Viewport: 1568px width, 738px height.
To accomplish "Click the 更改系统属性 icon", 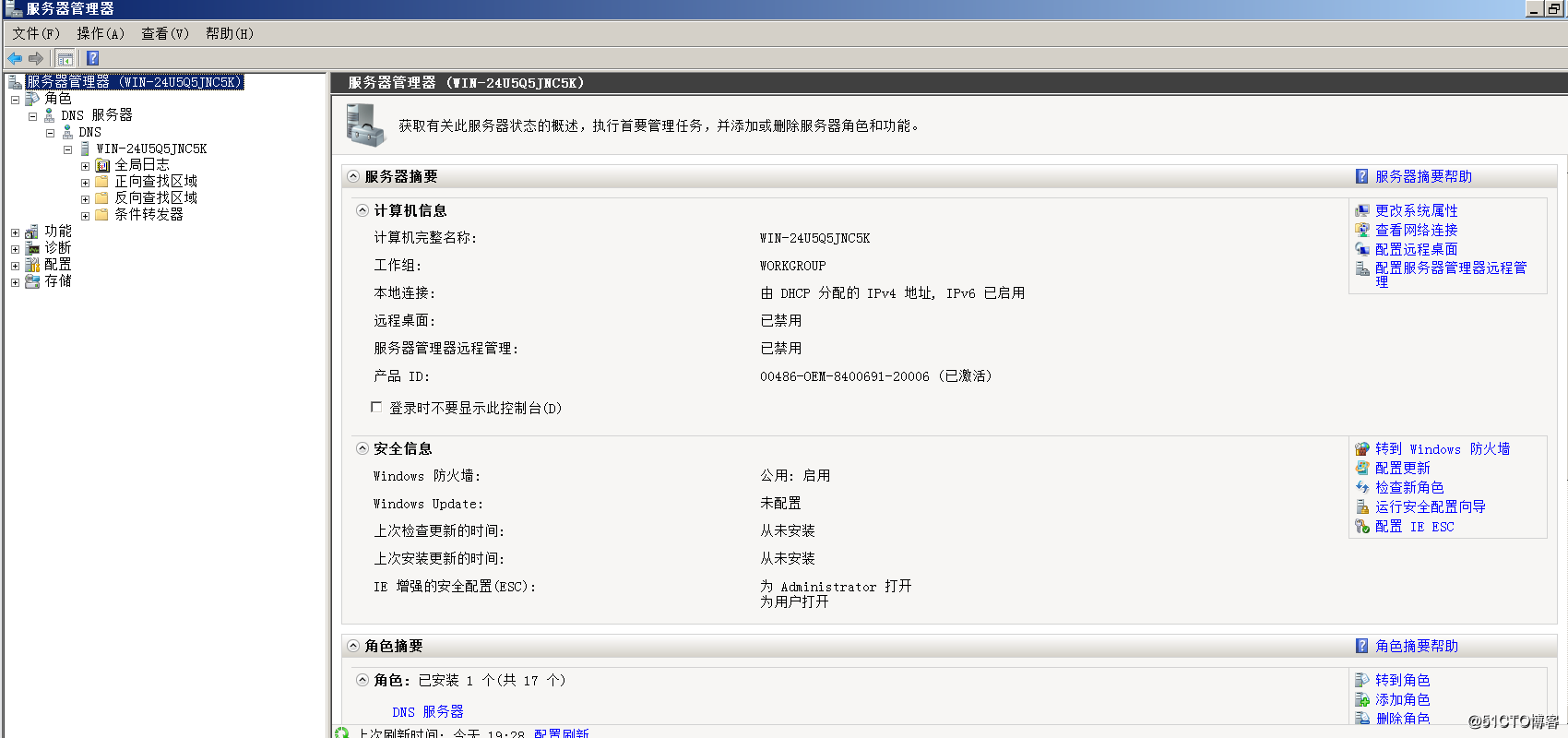I will (1362, 210).
